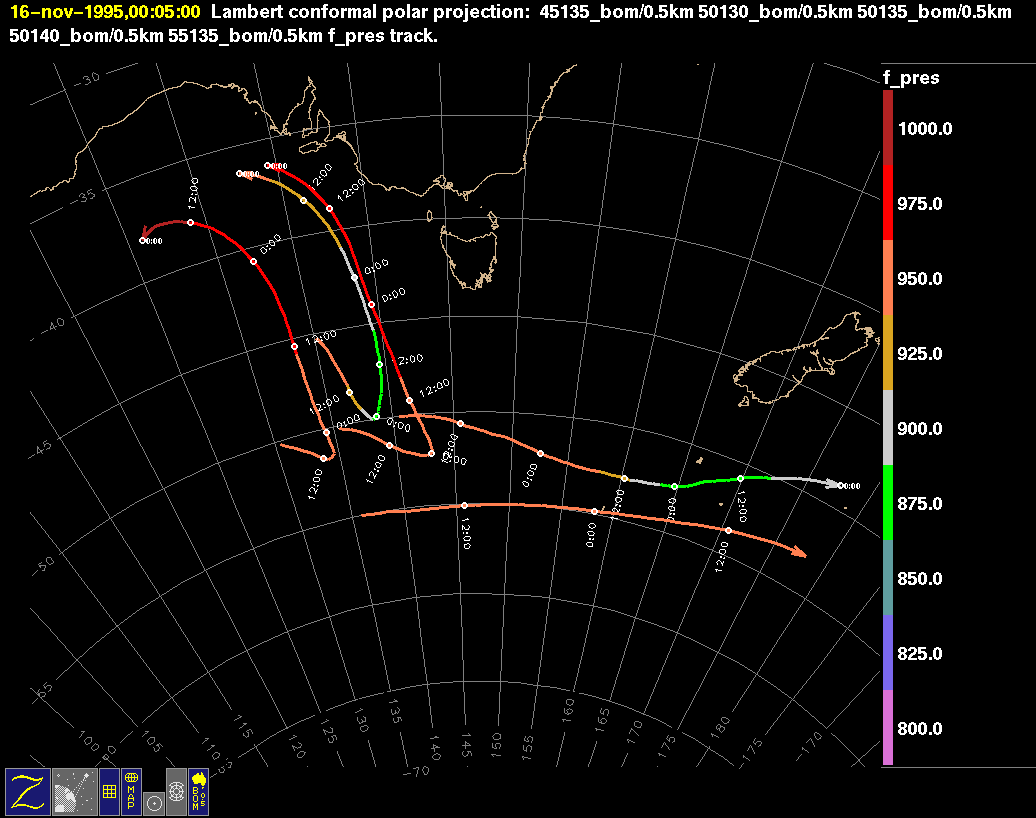Click the green 875.0 legend color segment
Screen dimensions: 1036x818
click(x=888, y=502)
